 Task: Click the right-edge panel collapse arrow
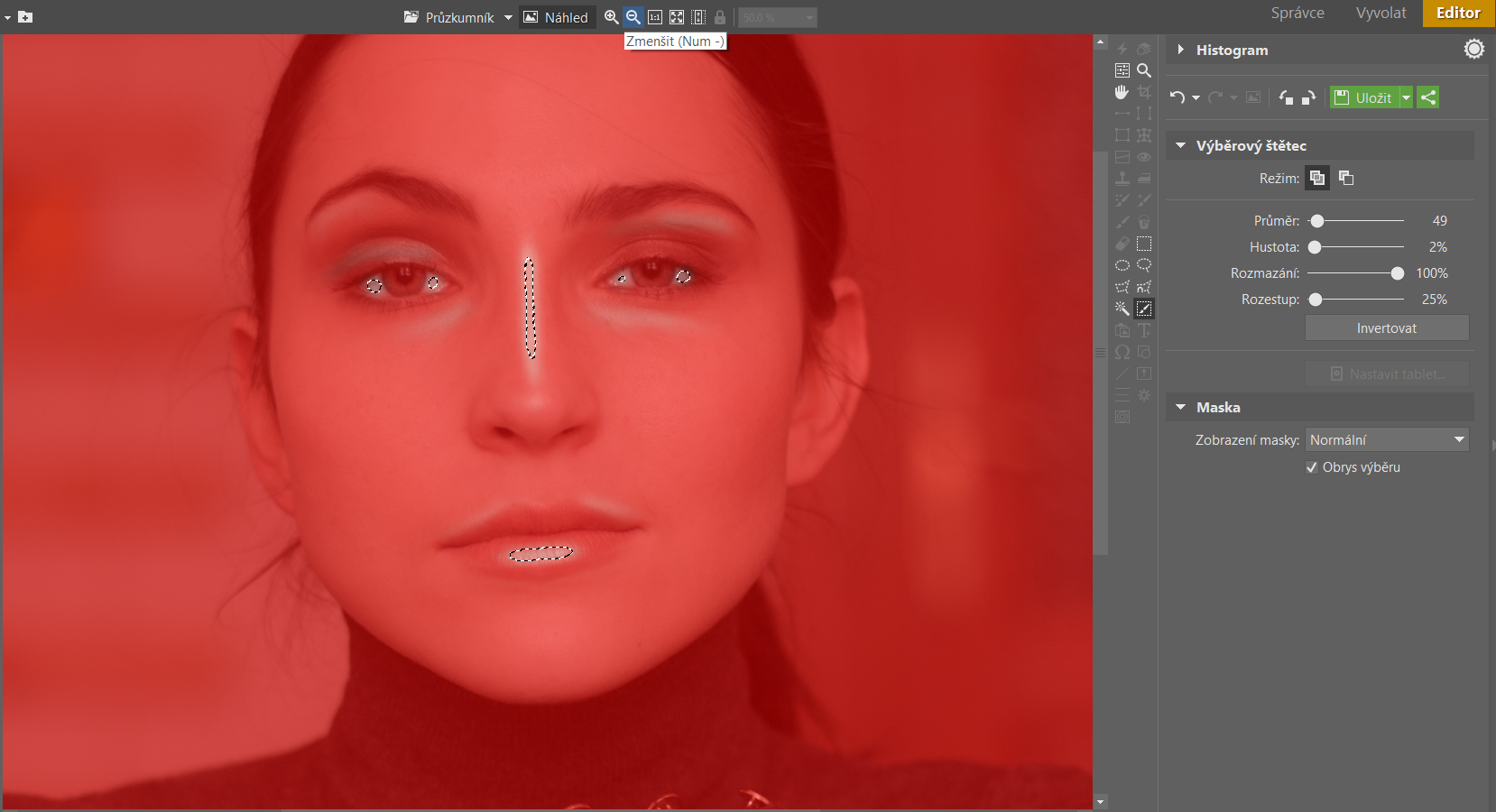(1493, 445)
